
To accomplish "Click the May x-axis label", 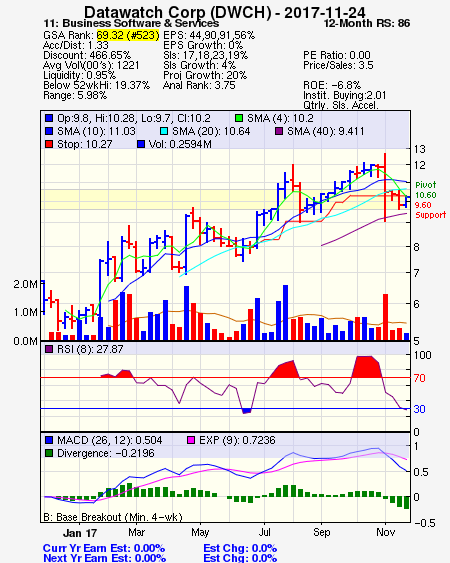I will coord(200,532).
